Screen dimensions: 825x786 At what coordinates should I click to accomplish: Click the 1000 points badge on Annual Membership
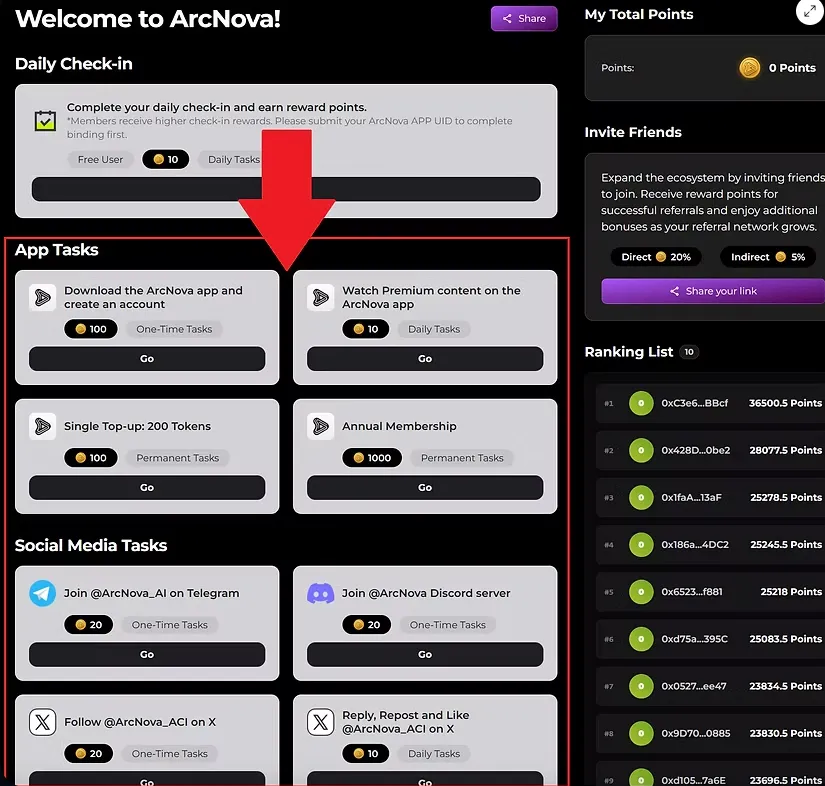coord(371,458)
